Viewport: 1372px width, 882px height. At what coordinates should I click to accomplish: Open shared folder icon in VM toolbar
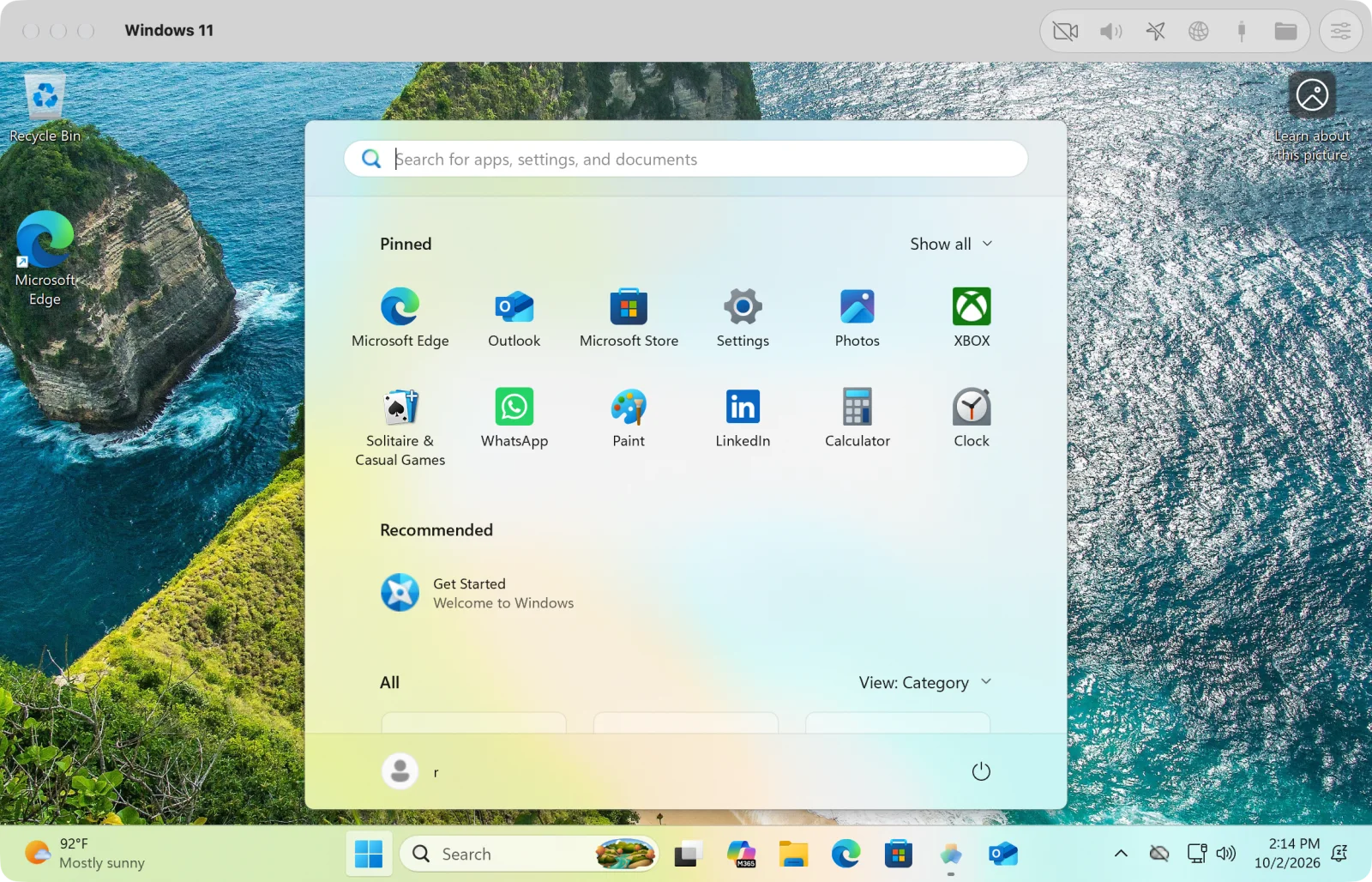(1285, 32)
